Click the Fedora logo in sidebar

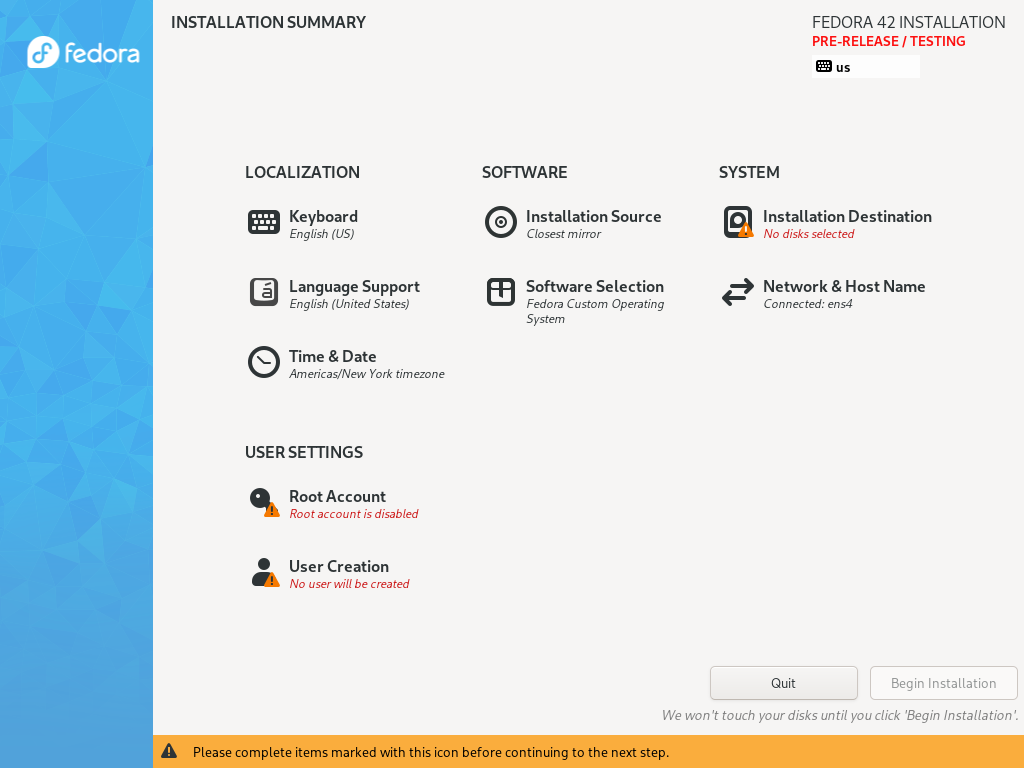tap(83, 52)
